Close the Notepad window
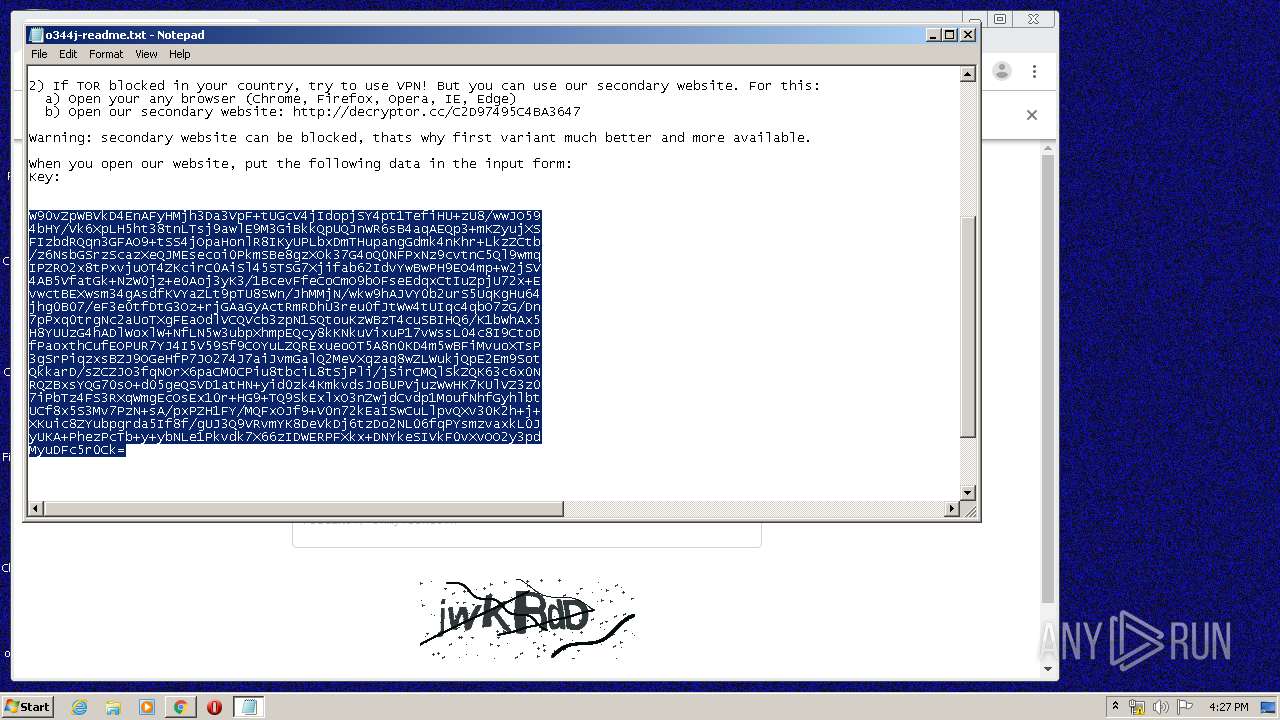This screenshot has width=1280, height=720. tap(967, 35)
